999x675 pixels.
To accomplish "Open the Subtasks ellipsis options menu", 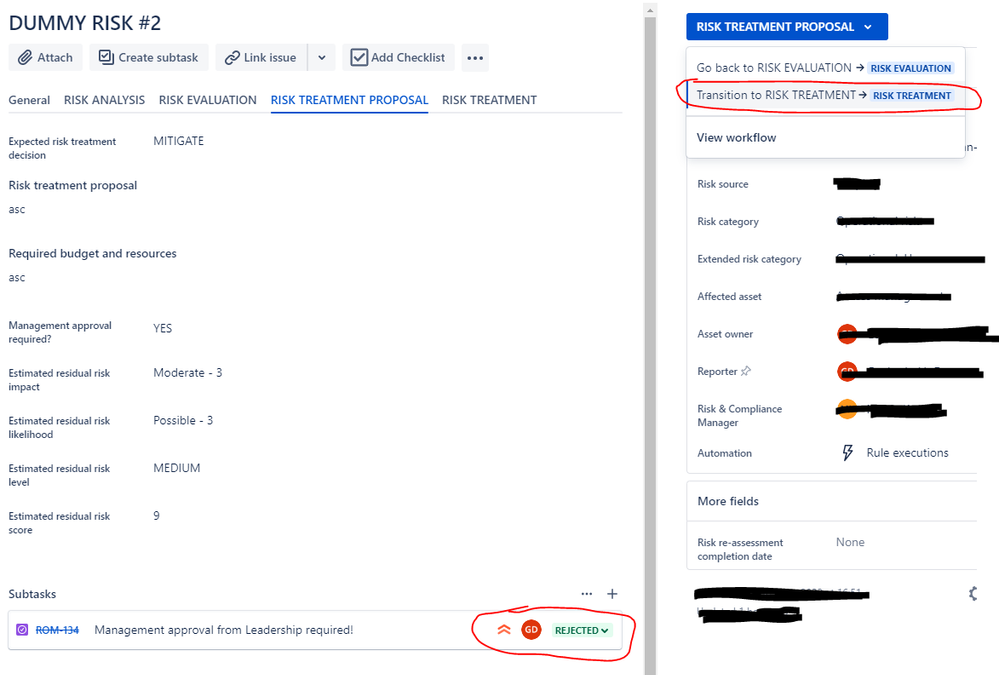I will [x=587, y=593].
